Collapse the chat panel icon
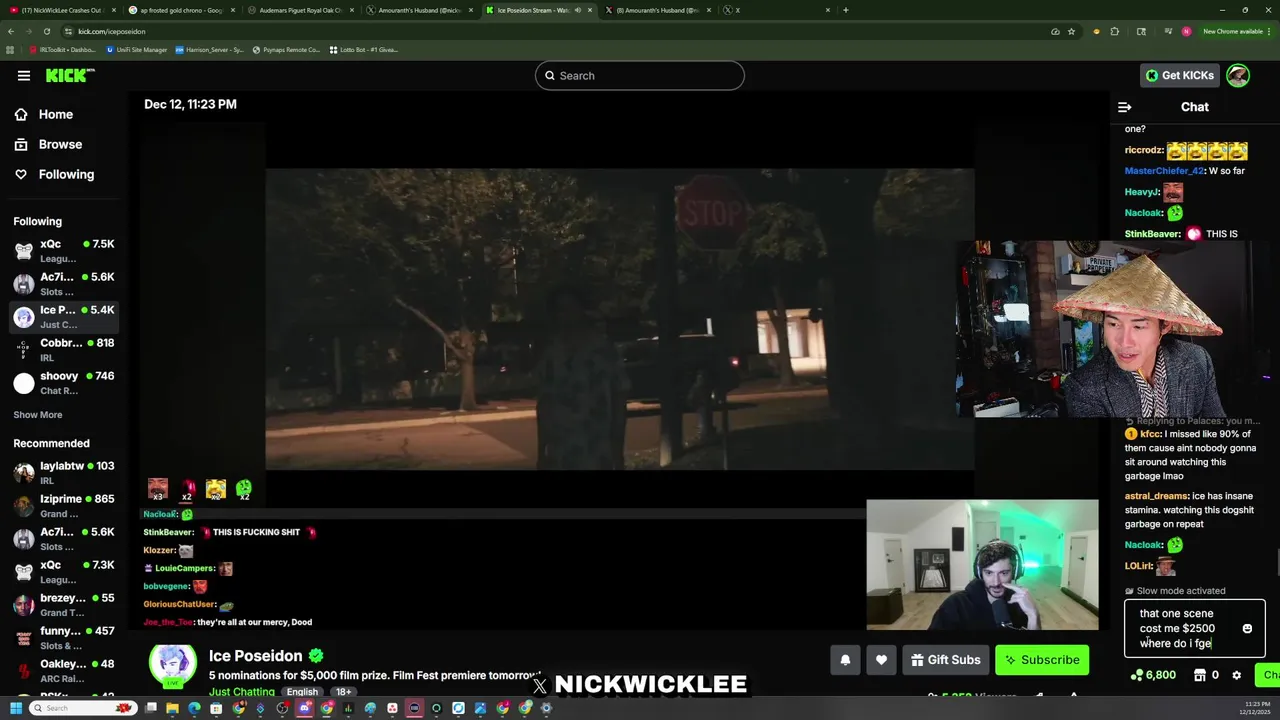The width and height of the screenshot is (1280, 720). [1124, 107]
